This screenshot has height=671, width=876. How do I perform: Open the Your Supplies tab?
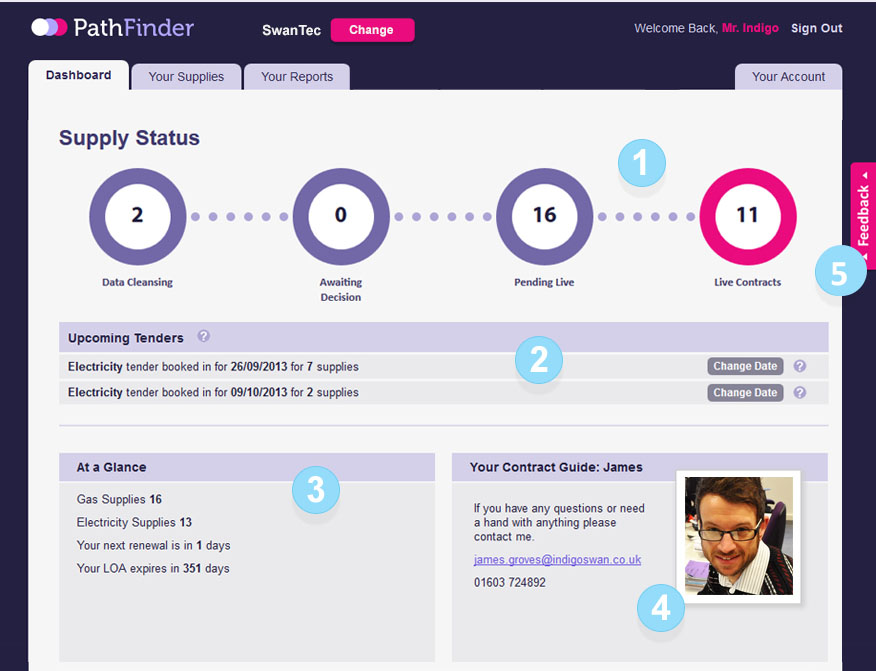186,77
